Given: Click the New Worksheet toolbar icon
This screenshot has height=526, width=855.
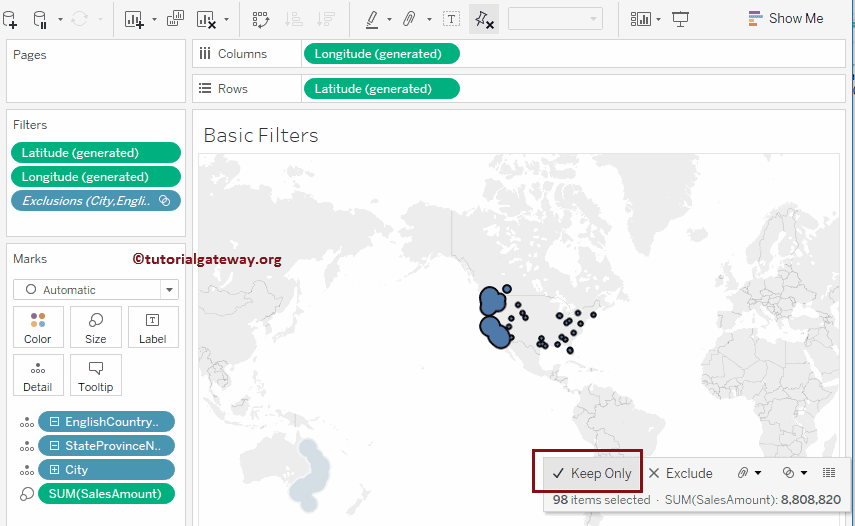Looking at the screenshot, I should click(134, 18).
